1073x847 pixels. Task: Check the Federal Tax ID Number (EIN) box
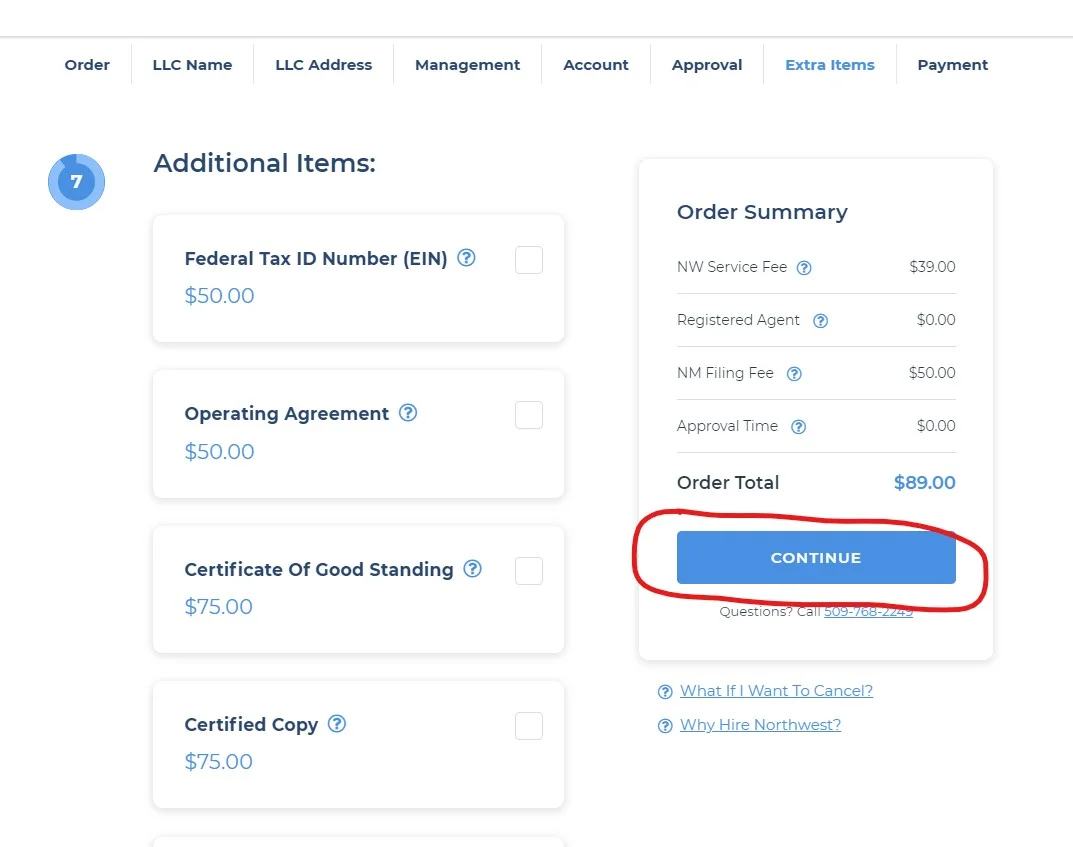point(529,260)
